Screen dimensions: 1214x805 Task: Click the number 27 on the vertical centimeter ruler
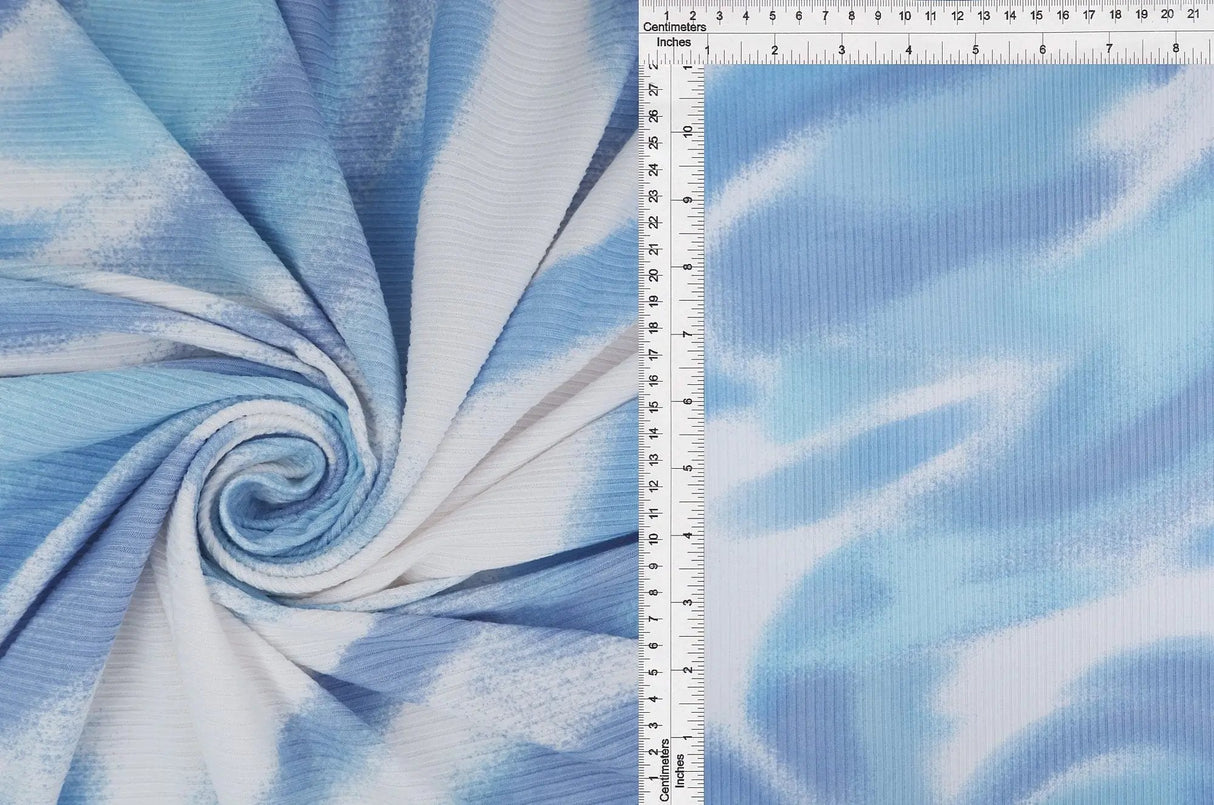coord(656,88)
